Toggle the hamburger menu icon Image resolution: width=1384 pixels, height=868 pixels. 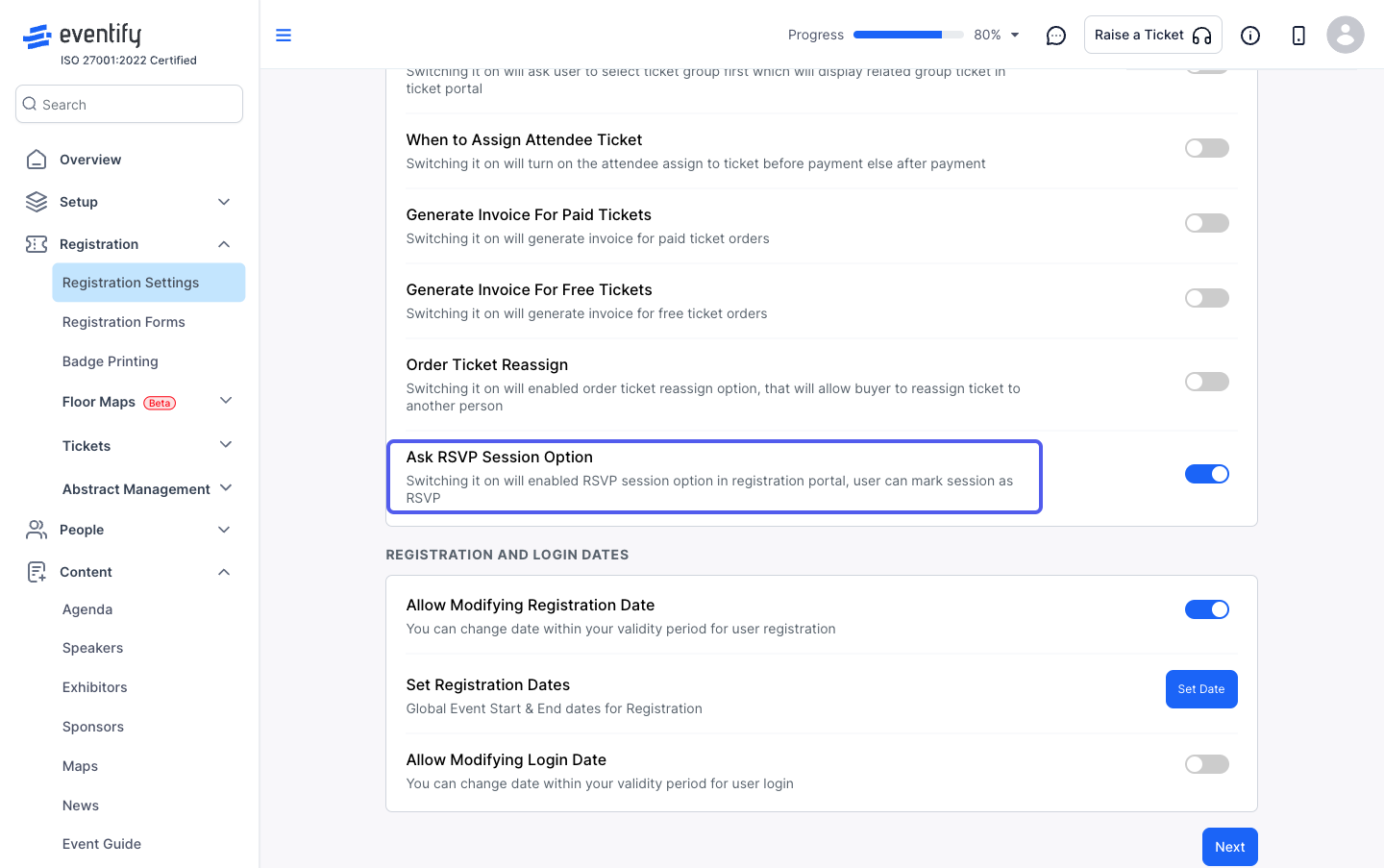pyautogui.click(x=284, y=36)
